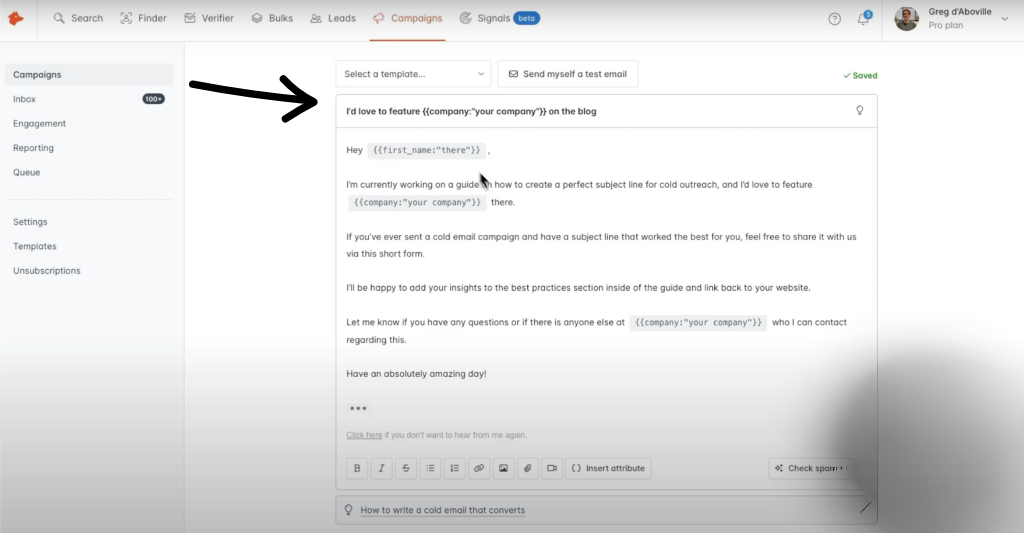Click Greg d'Aboville's profile avatar
The image size is (1024, 533).
click(x=906, y=19)
